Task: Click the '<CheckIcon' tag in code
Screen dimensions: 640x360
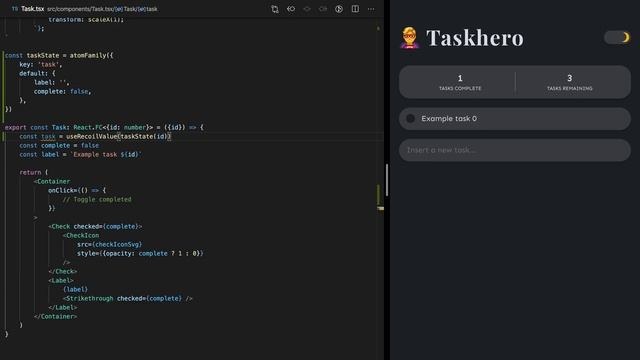Action: [81, 235]
